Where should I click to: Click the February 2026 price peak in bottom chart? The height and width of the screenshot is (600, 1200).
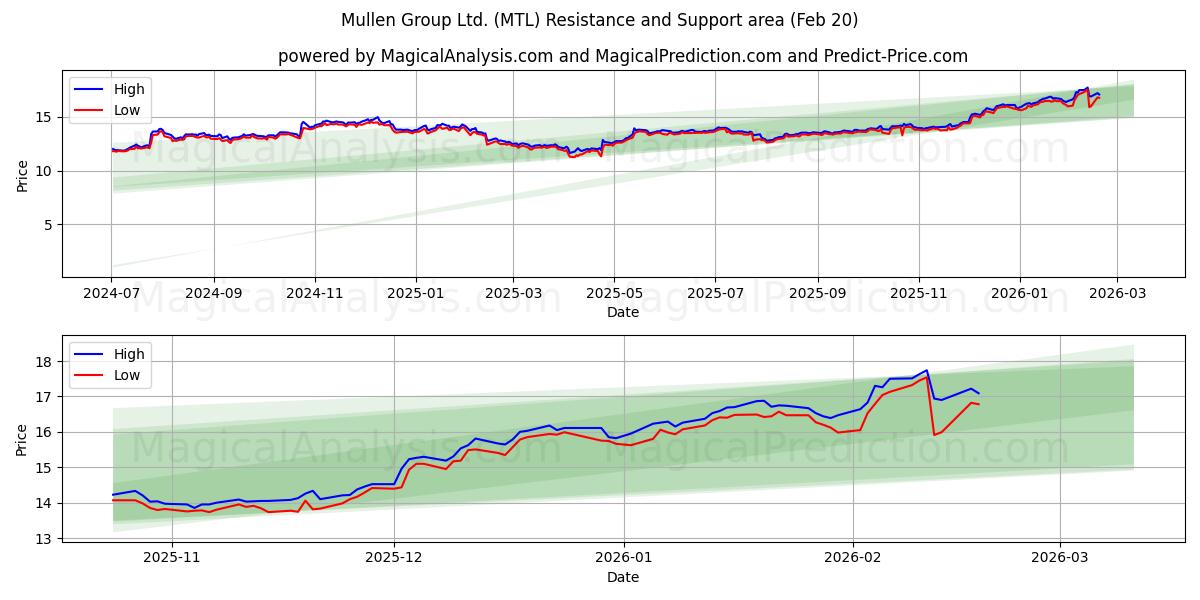point(926,371)
